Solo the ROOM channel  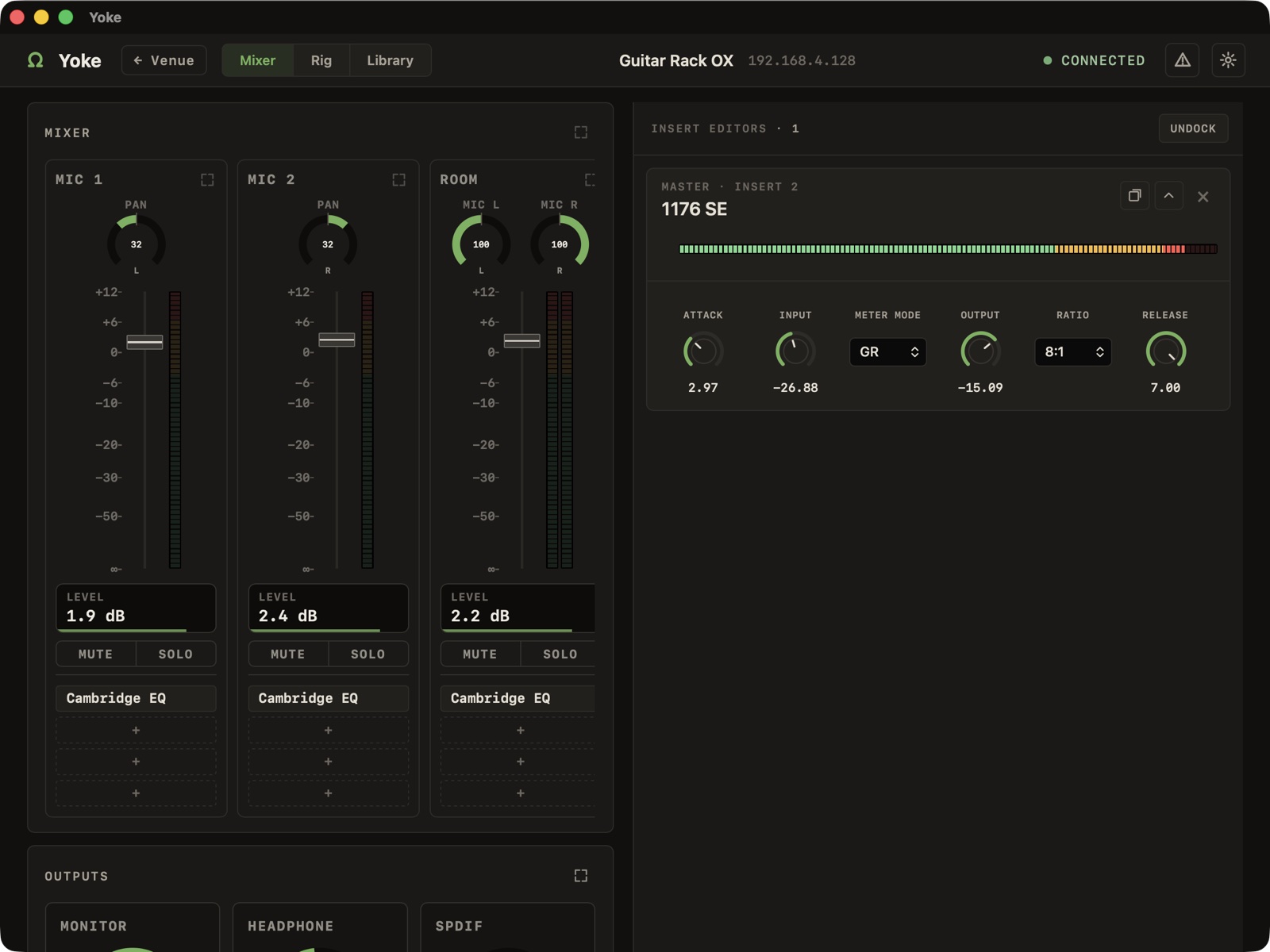click(x=559, y=654)
